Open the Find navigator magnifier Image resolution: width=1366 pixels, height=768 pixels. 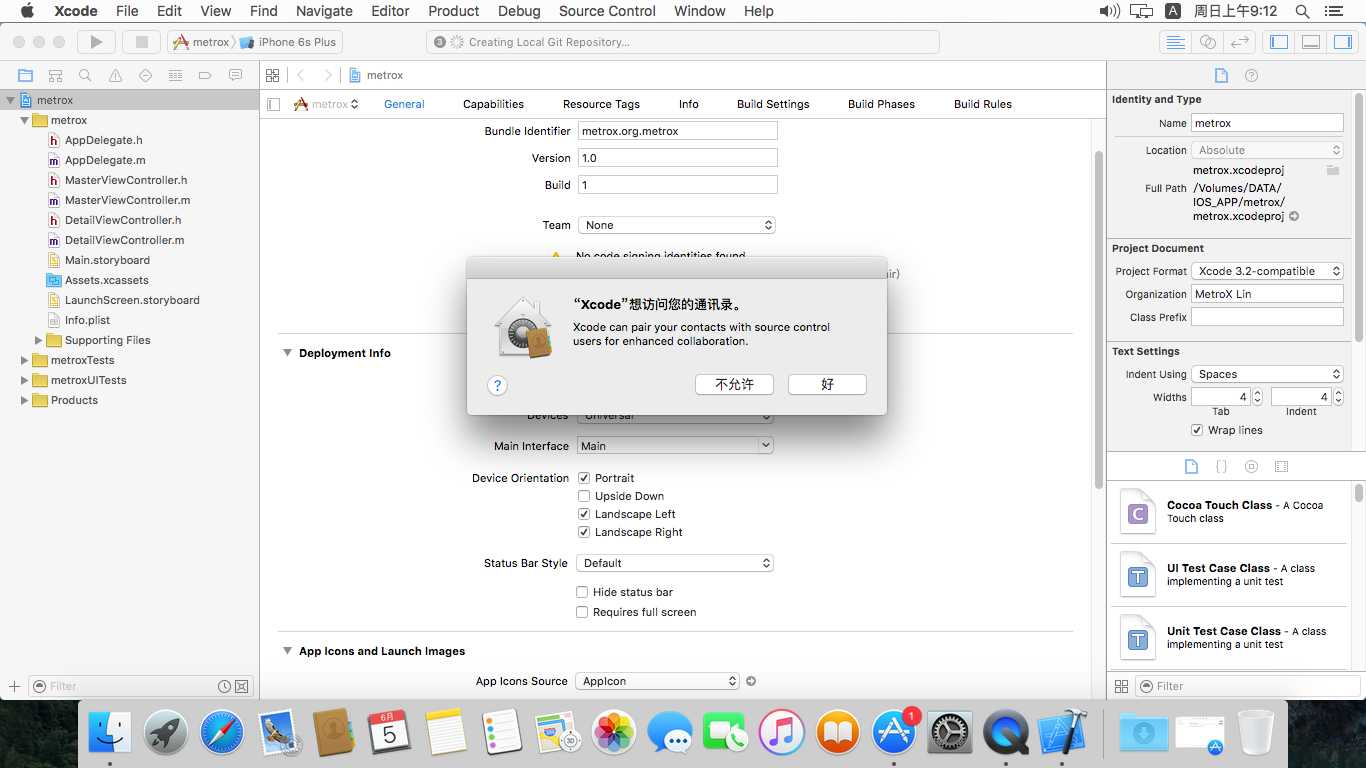click(85, 75)
